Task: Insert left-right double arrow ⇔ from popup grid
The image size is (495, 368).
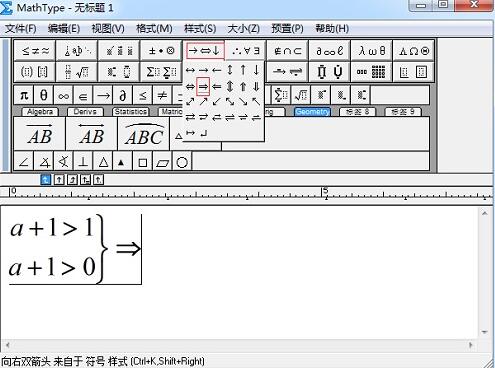Action: point(190,87)
